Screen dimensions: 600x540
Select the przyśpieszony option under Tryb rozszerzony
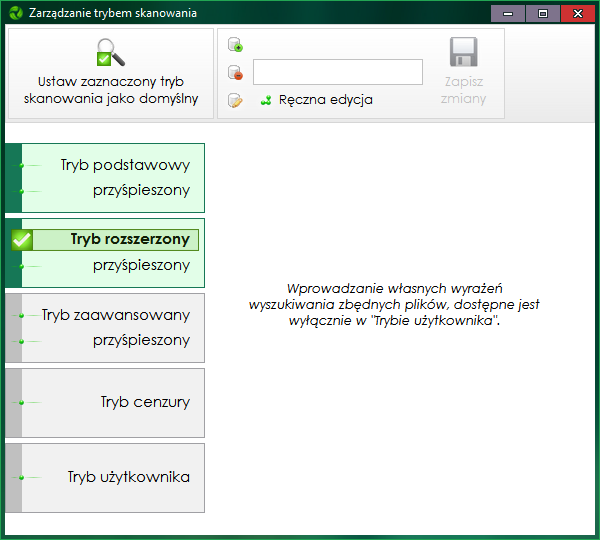coord(141,265)
